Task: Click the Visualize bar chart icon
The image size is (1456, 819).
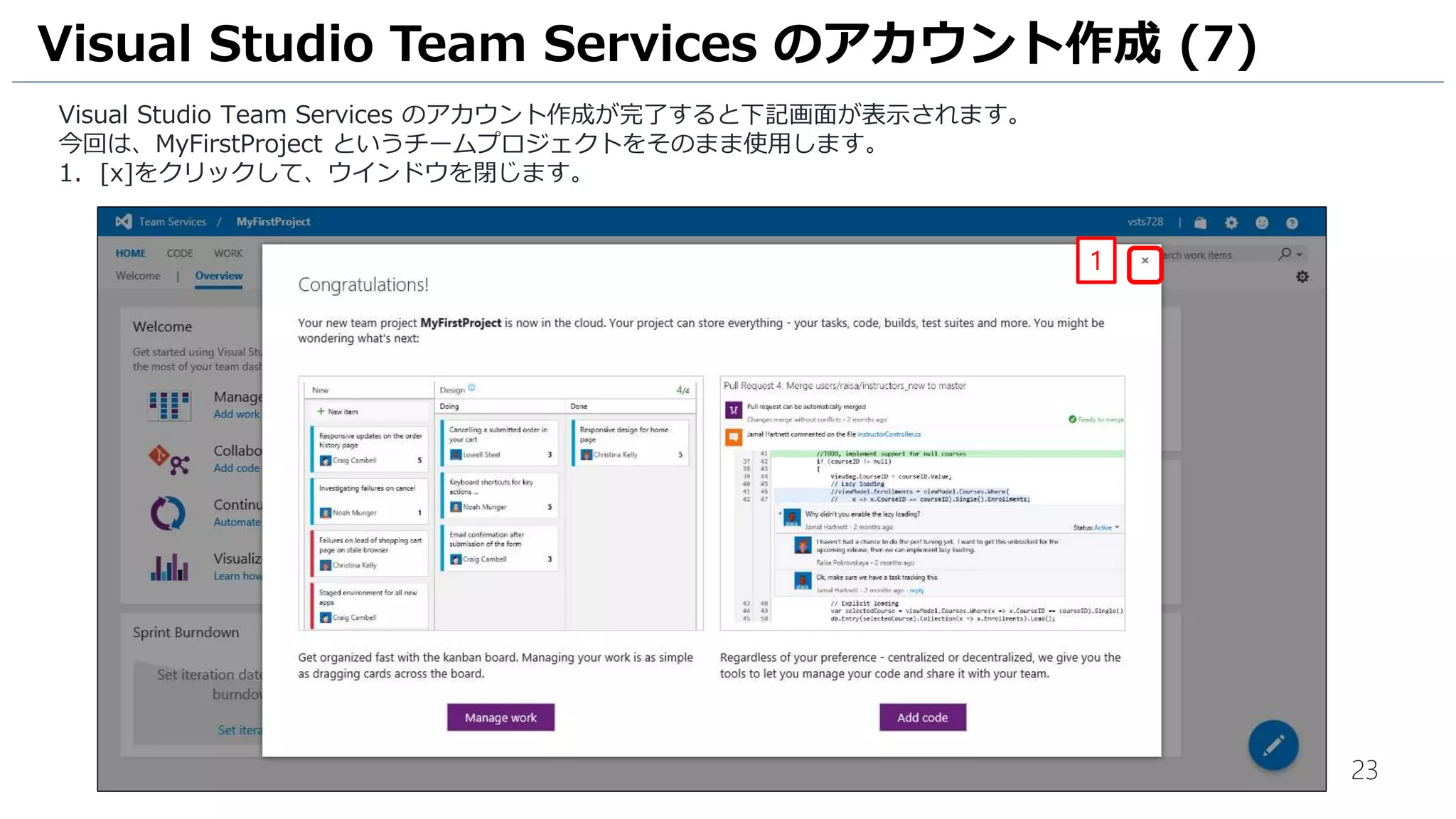Action: pos(169,567)
